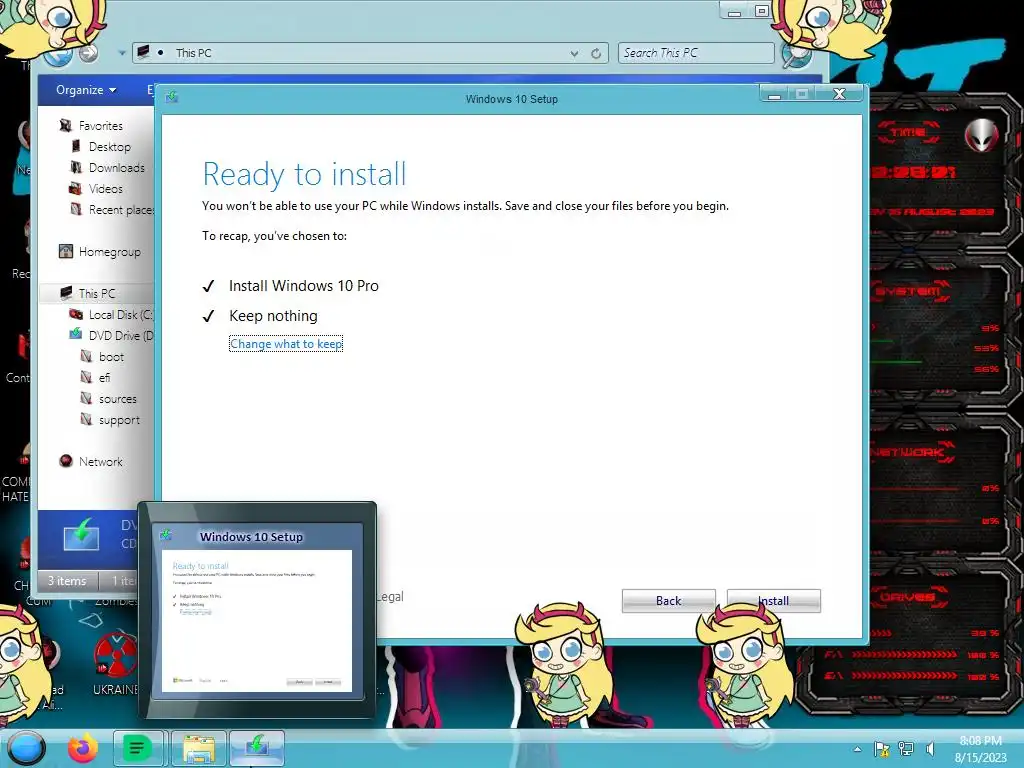Select Recent places in the Explorer sidebar
Image resolution: width=1024 pixels, height=768 pixels.
pyautogui.click(x=121, y=210)
